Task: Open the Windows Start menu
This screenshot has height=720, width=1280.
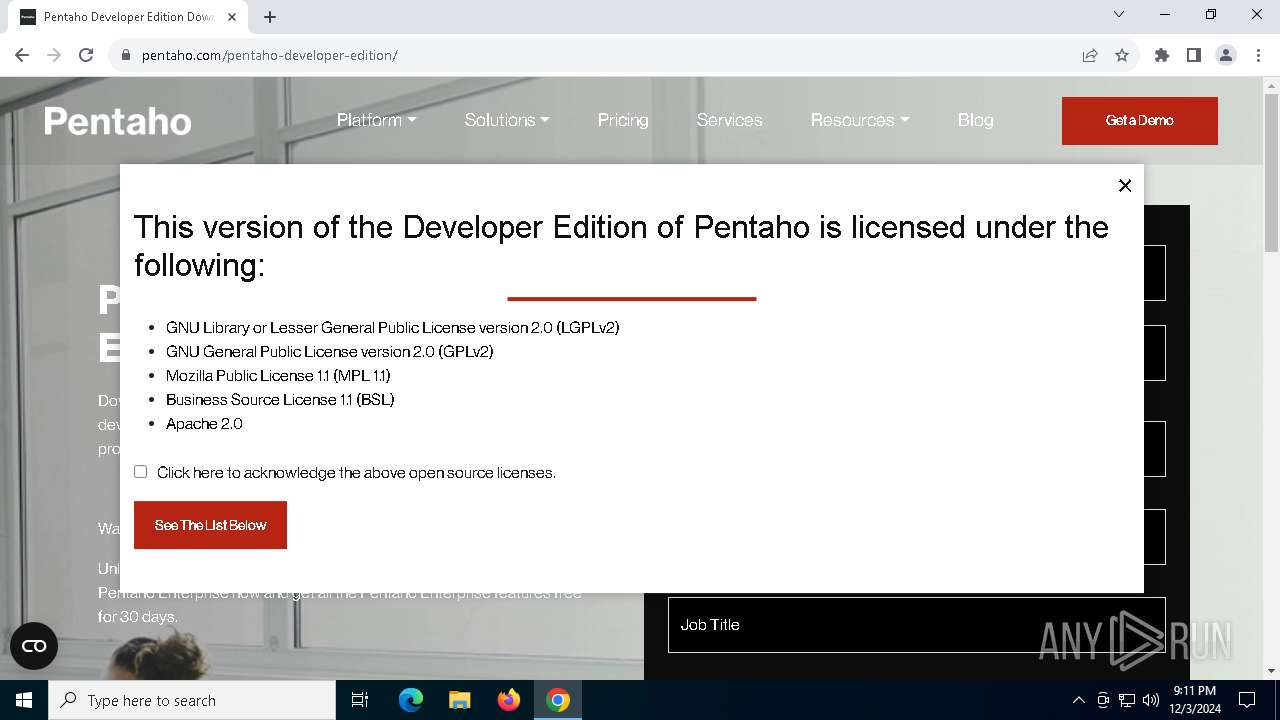Action: [24, 700]
